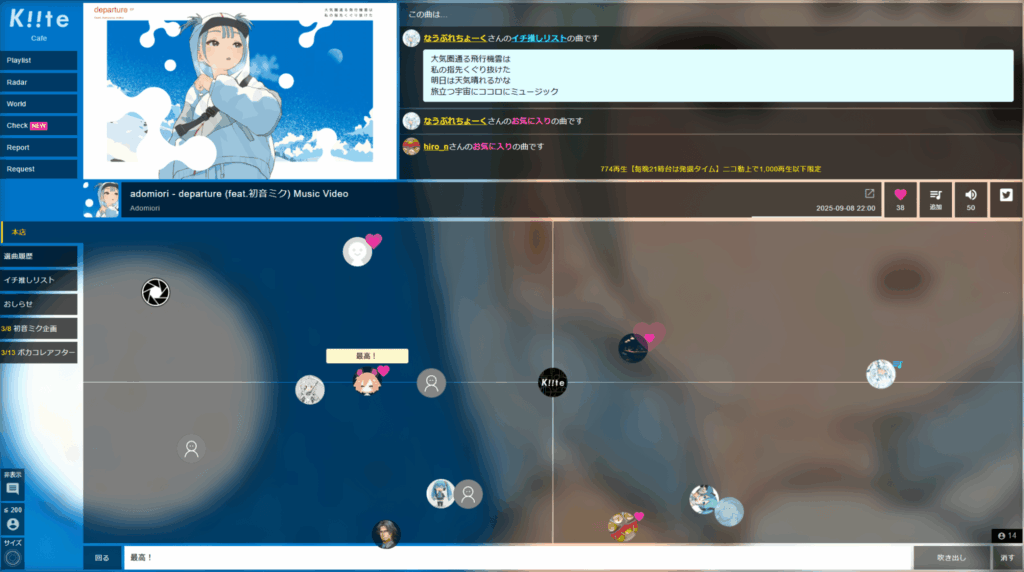Expand the 選曲履歴 panel

39,257
